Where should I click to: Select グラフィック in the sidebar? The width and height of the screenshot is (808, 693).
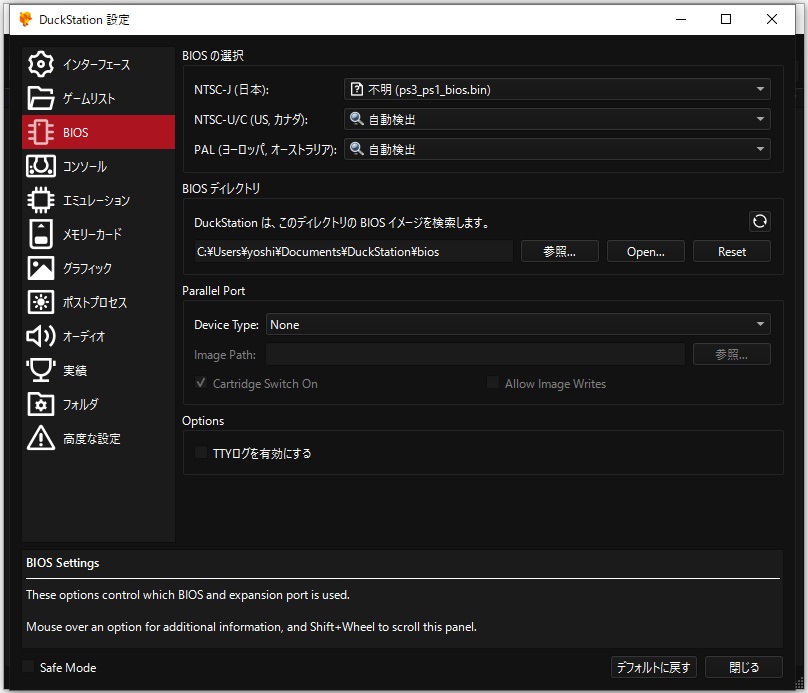tap(98, 268)
